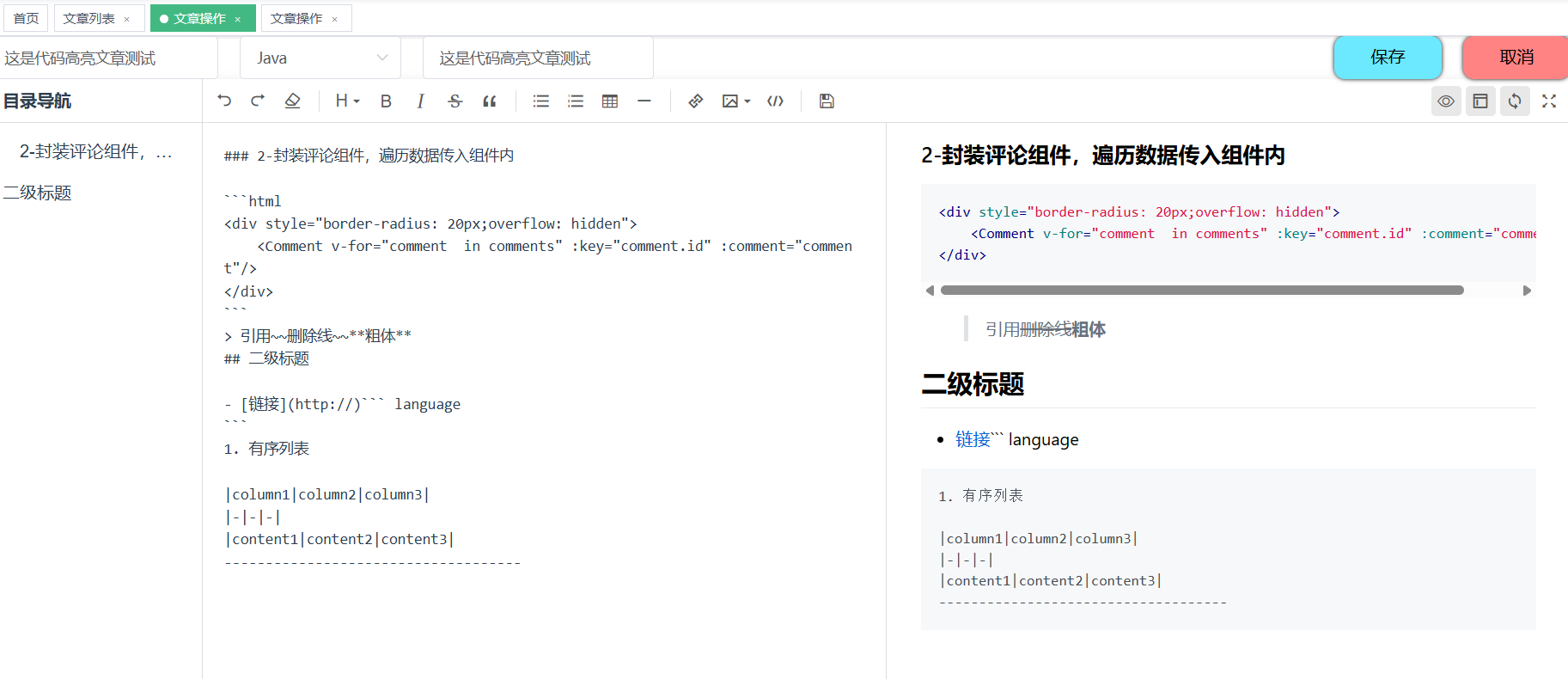Toggle scroll sync icon
The image size is (1568, 698).
click(1515, 101)
